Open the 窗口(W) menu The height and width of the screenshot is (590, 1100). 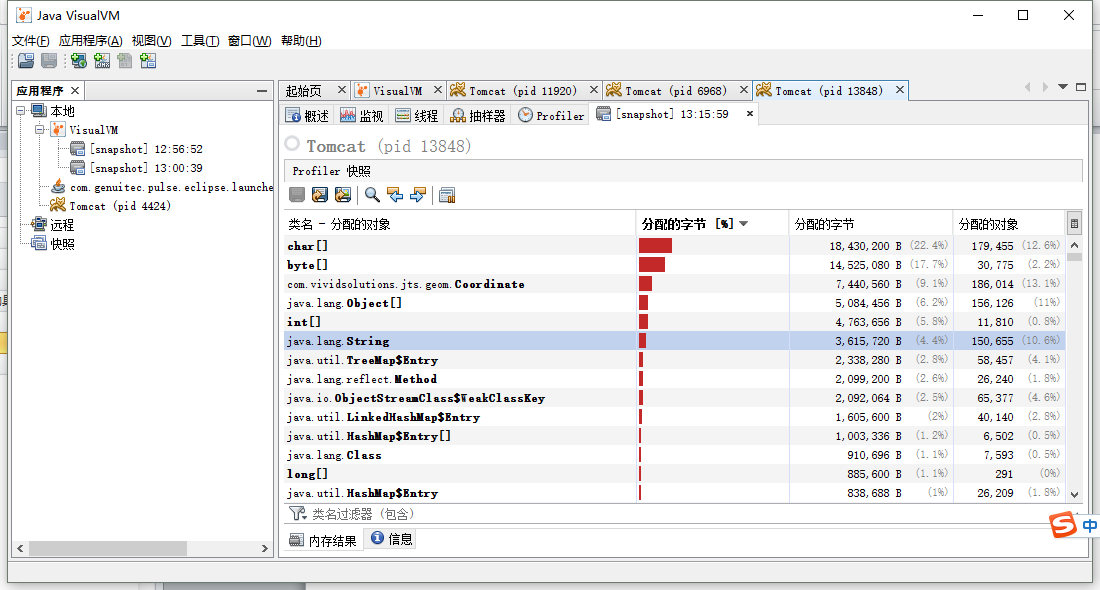250,41
